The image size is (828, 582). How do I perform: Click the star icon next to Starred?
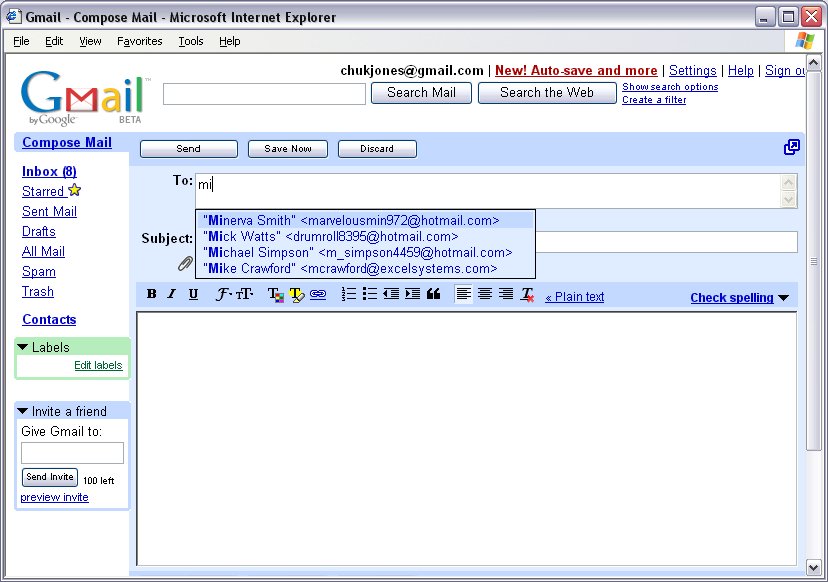coord(74,190)
